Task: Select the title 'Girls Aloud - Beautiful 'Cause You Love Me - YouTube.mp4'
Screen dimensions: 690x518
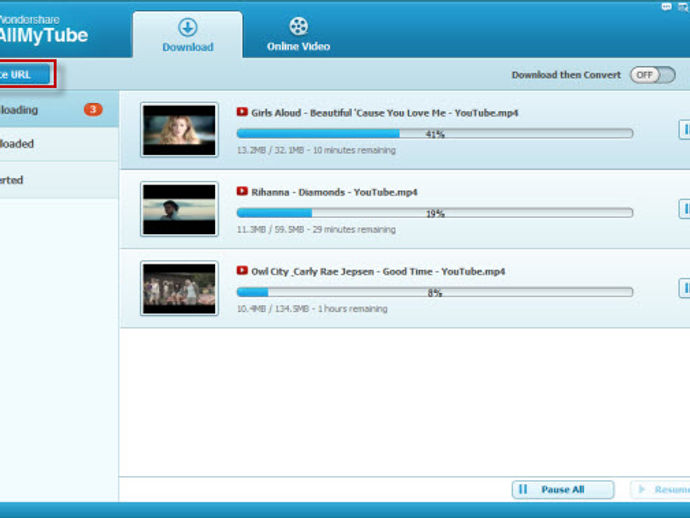Action: 385,113
